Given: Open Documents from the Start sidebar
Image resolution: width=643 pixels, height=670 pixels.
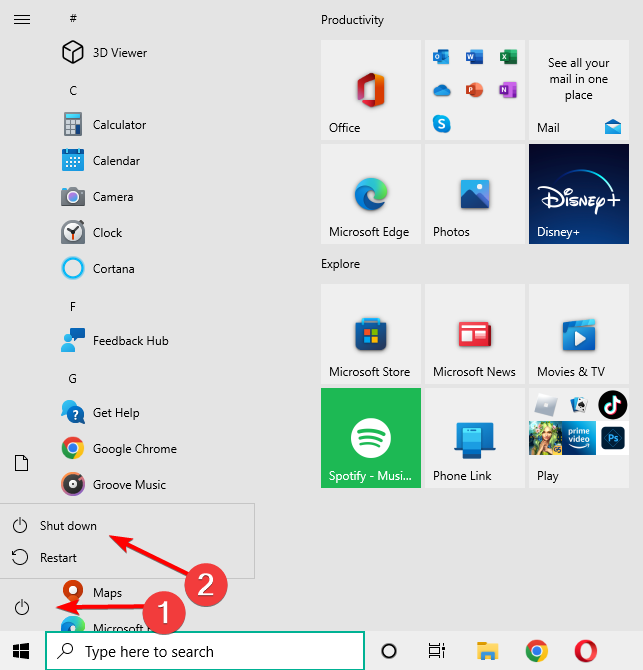Looking at the screenshot, I should pos(22,463).
